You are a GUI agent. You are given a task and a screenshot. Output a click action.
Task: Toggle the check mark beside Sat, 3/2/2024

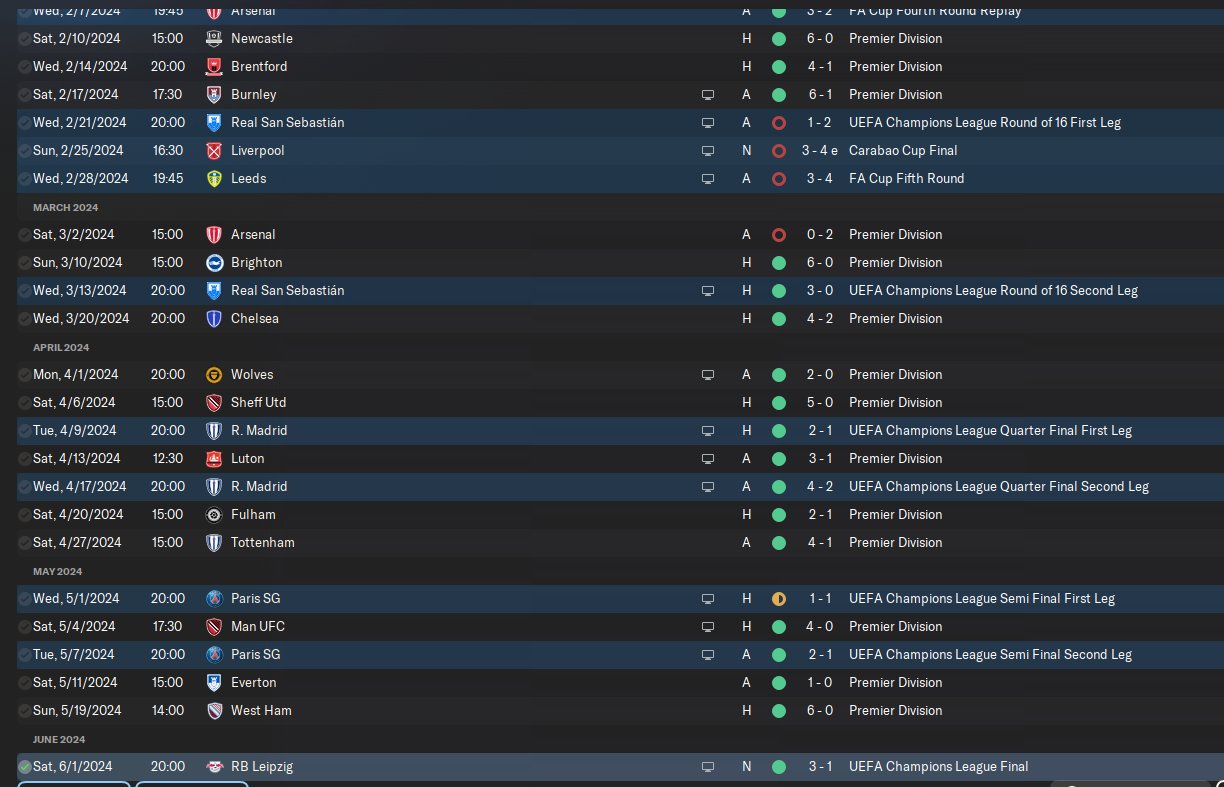pos(25,234)
